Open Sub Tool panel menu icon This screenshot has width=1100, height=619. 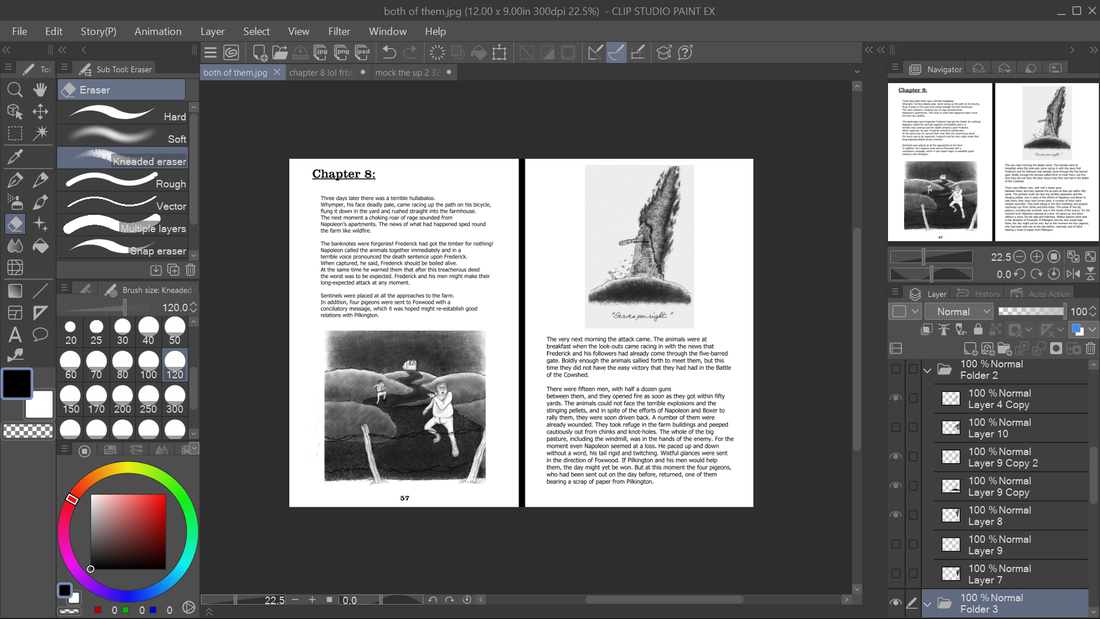[64, 68]
